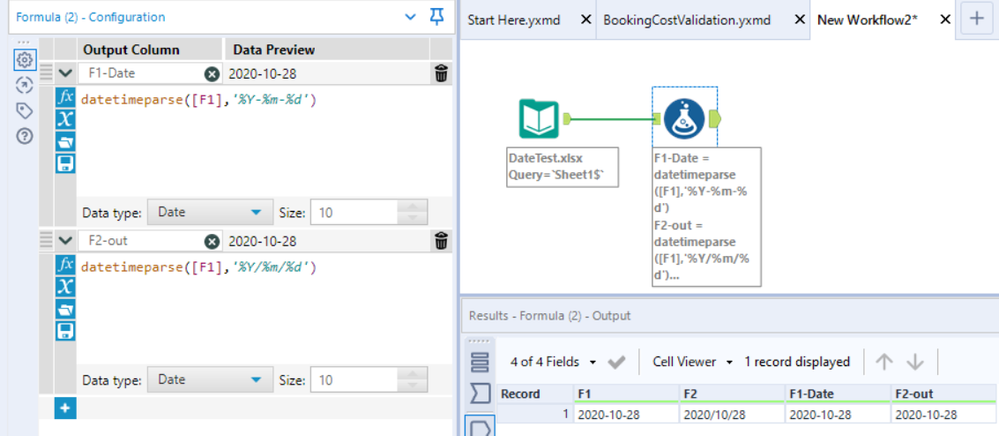Screen dimensions: 999x436
Task: Click the Input Data tool output anchor
Action: point(568,119)
